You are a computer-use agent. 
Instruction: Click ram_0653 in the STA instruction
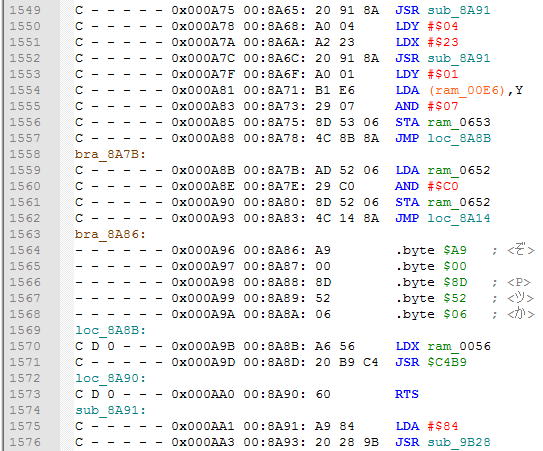(459, 122)
